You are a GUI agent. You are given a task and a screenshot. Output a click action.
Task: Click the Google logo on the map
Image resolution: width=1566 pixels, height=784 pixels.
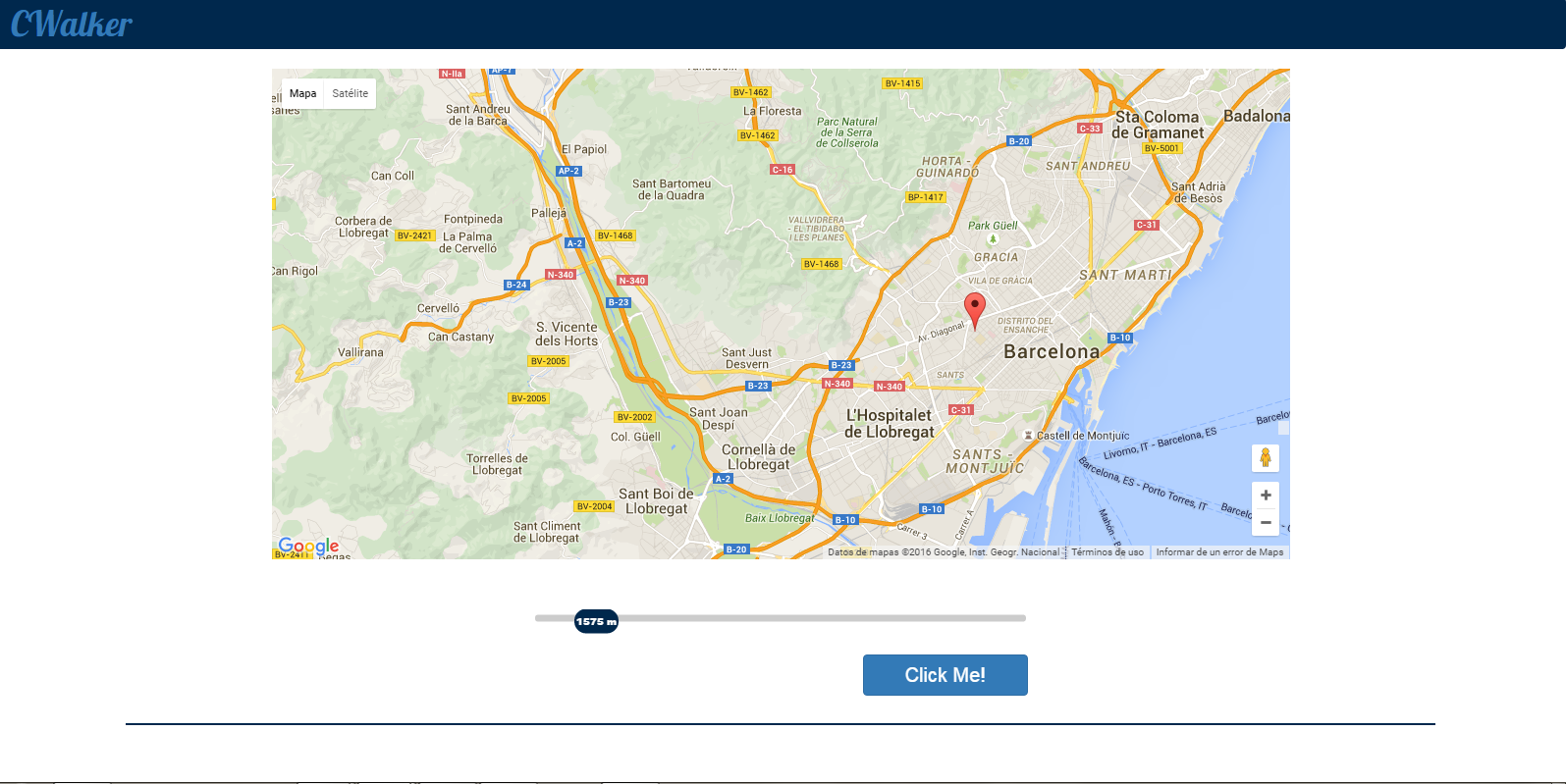(308, 547)
